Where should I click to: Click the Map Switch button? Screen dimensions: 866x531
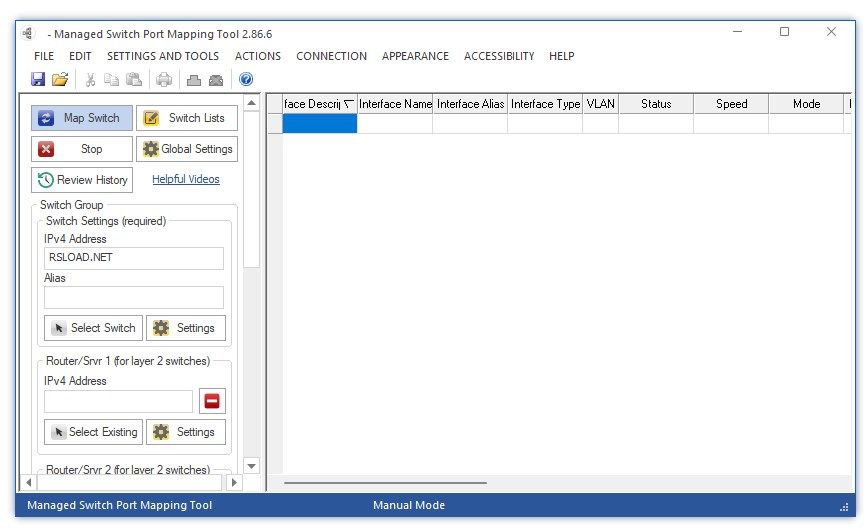pos(82,118)
